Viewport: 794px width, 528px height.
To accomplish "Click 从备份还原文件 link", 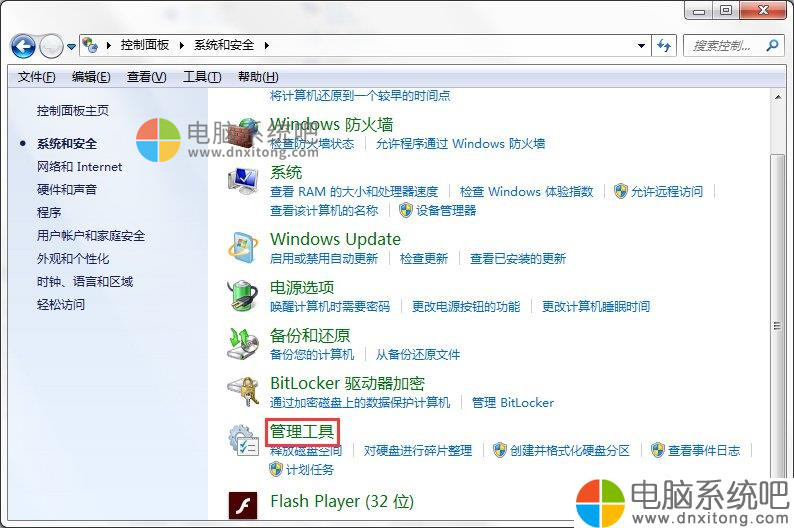I will point(418,355).
